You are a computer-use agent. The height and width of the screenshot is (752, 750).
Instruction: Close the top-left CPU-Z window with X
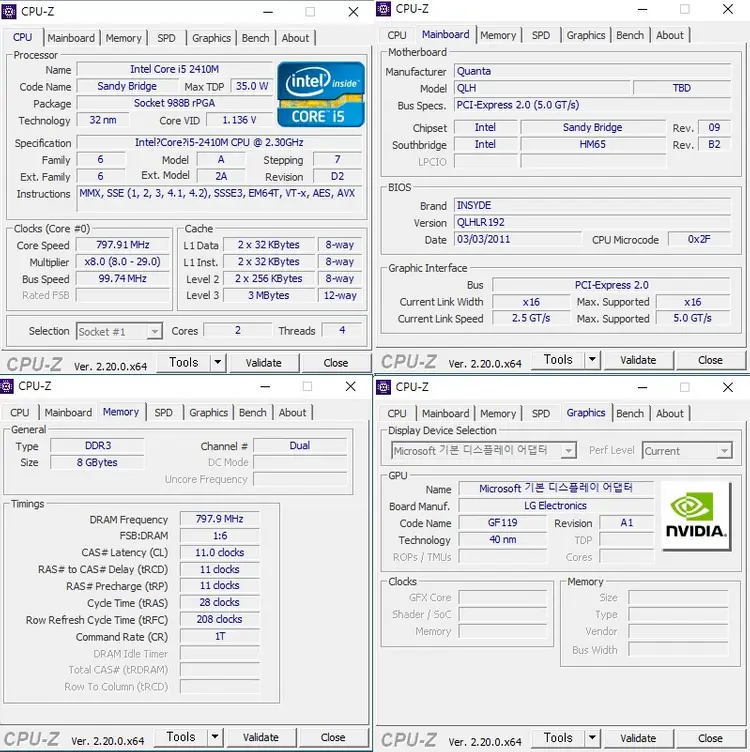(353, 12)
